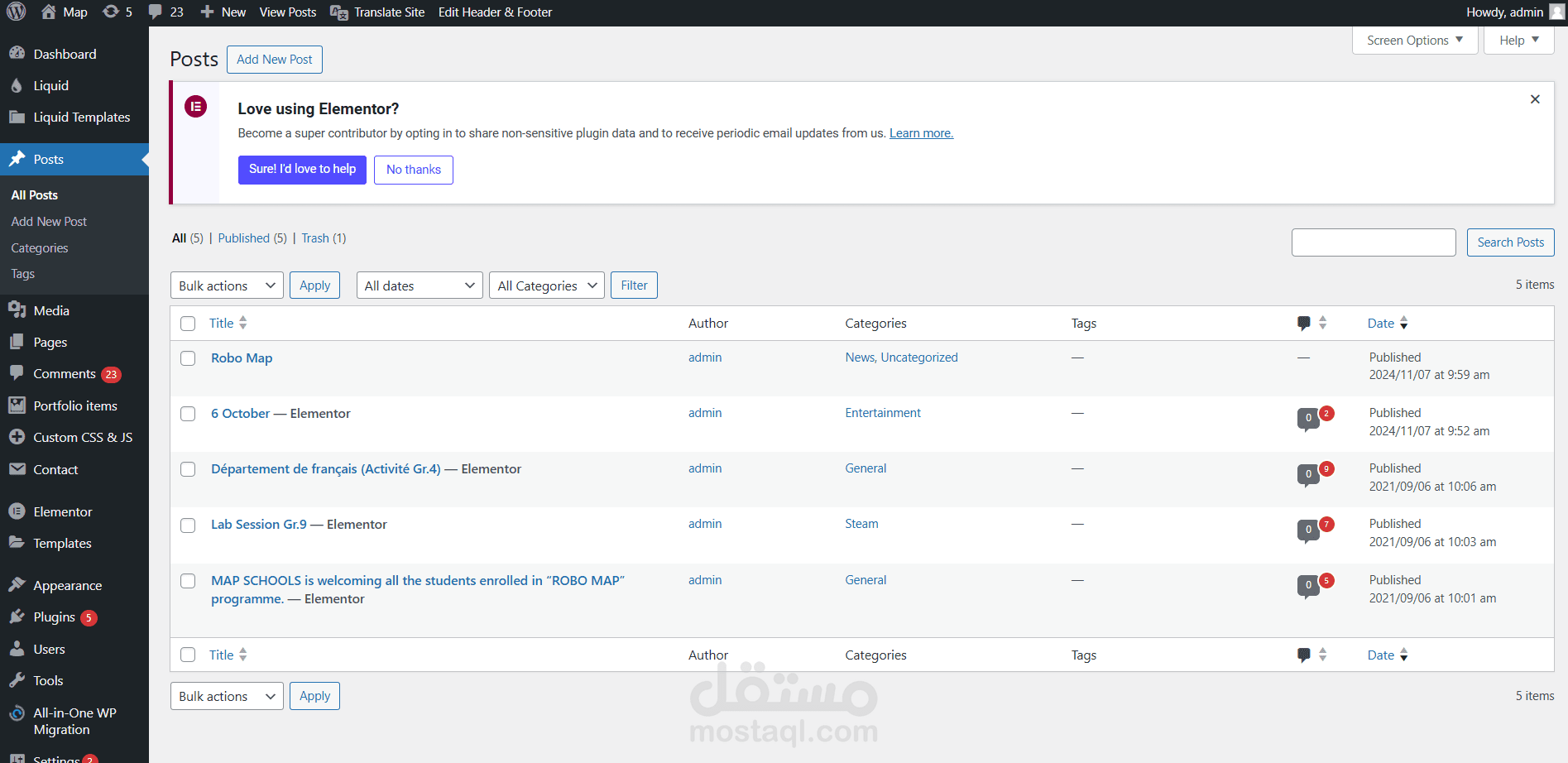1568x763 pixels.
Task: Open the Entertainment category link
Action: 883,413
